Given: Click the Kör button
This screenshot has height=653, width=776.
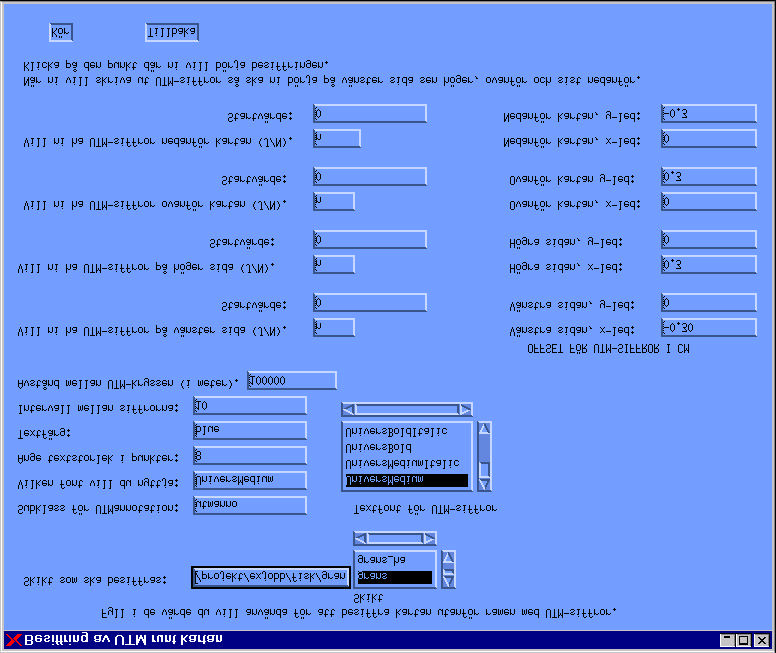Looking at the screenshot, I should [x=61, y=33].
